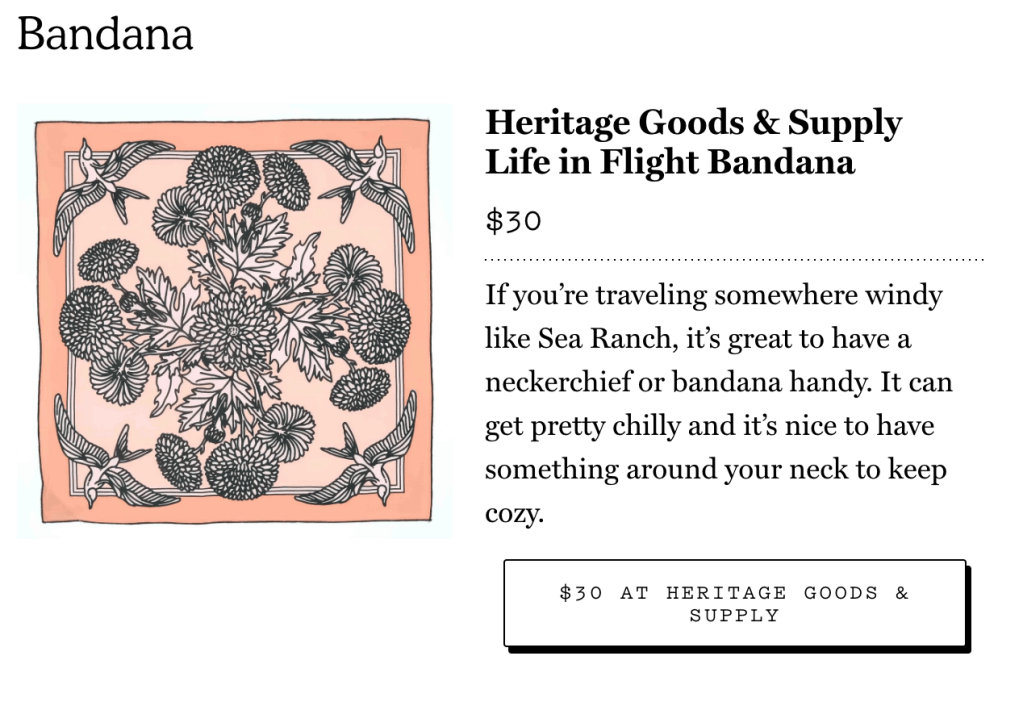Screen dimensions: 1023x702
Task: Click the $30 price under the title
Action: click(513, 220)
